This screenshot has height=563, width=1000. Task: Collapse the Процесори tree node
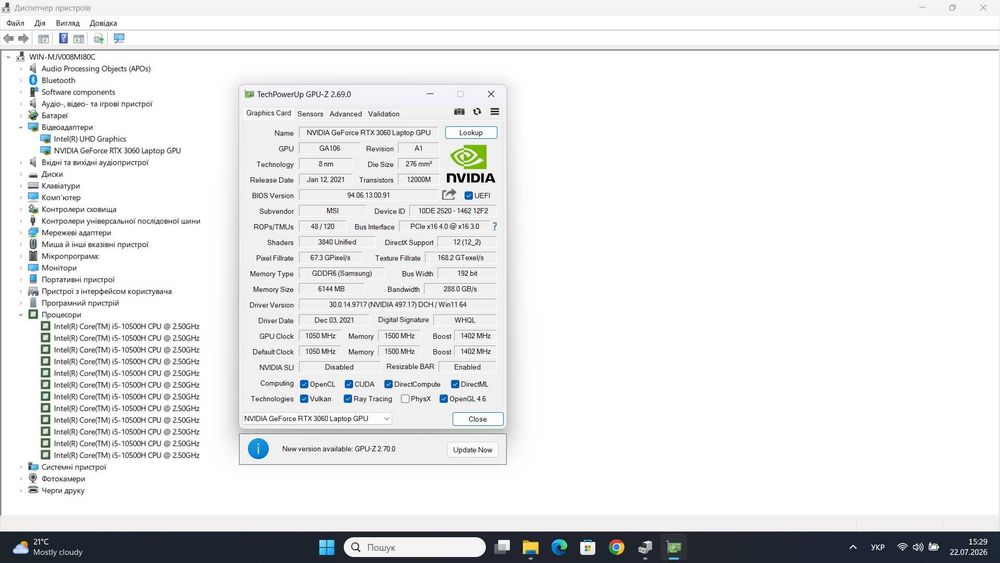pyautogui.click(x=21, y=315)
